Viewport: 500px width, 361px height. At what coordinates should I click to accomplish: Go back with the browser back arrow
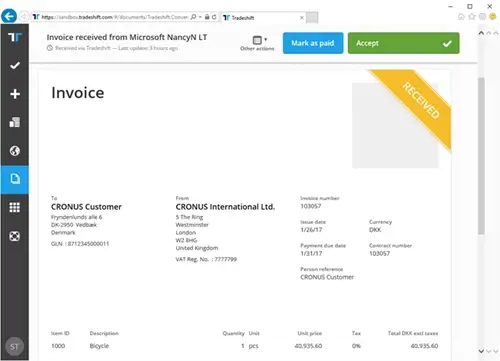(x=9, y=16)
